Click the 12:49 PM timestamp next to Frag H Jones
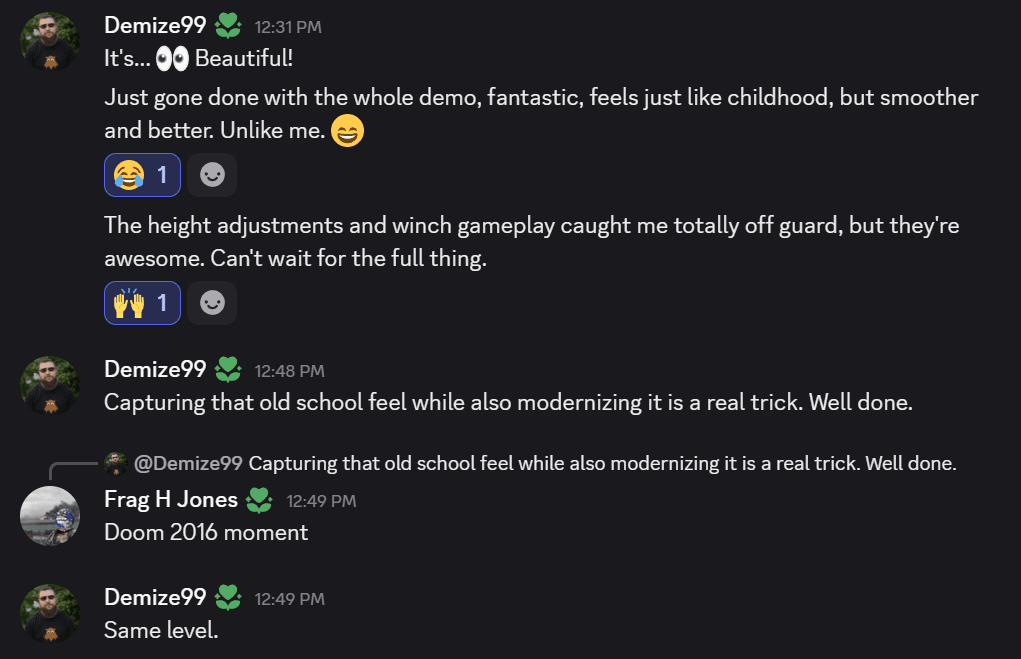The width and height of the screenshot is (1021, 659). click(x=321, y=500)
